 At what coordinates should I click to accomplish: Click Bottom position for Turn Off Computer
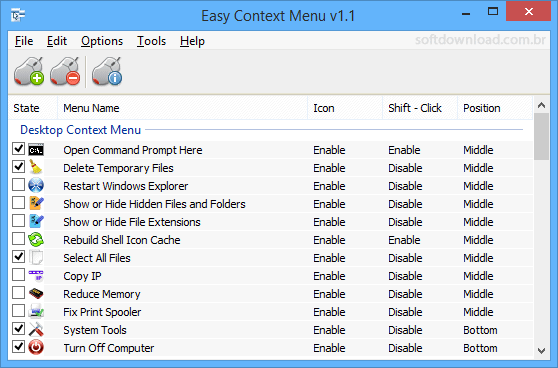pos(480,348)
